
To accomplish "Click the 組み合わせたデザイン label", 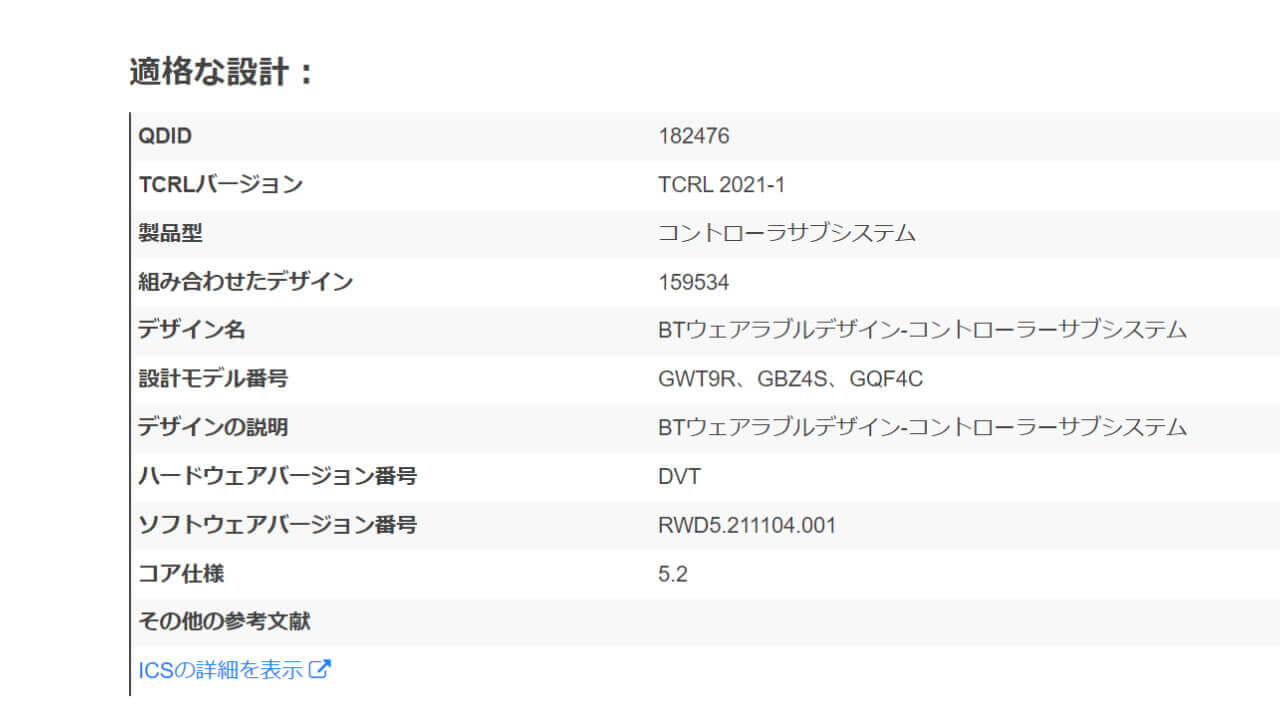I will pos(245,282).
